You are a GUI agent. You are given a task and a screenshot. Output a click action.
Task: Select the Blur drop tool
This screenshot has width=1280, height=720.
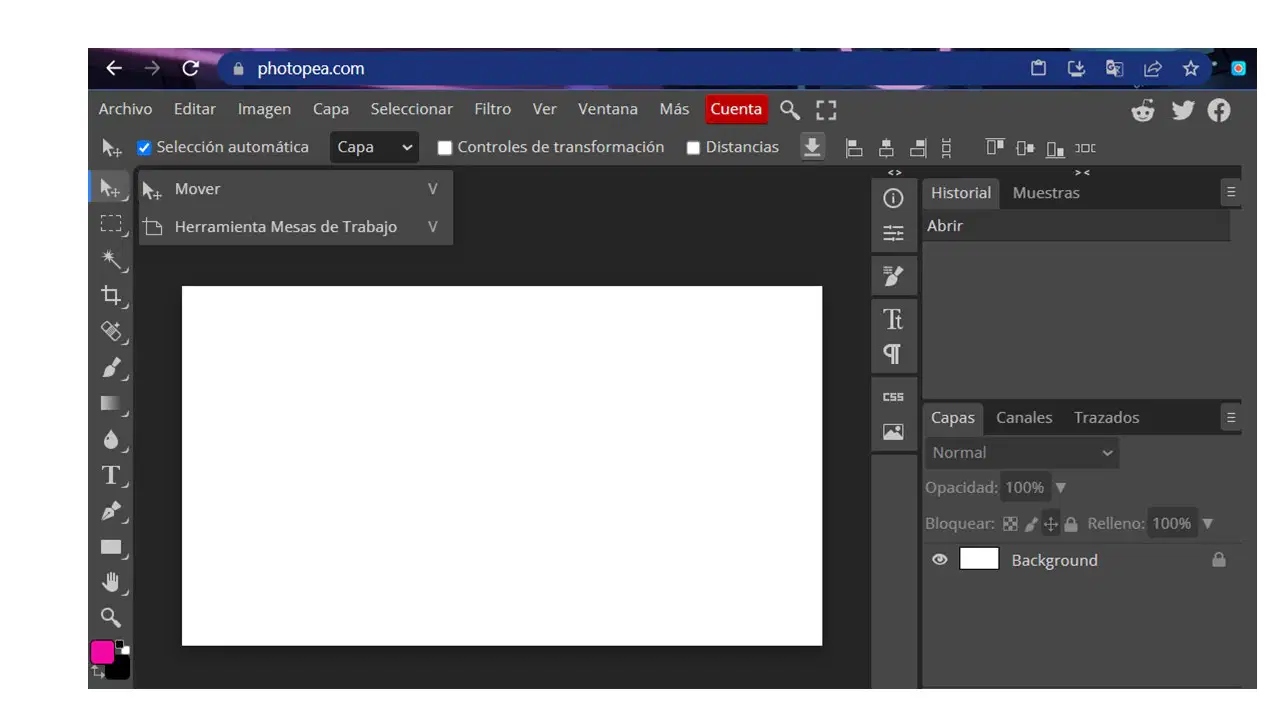coord(111,439)
